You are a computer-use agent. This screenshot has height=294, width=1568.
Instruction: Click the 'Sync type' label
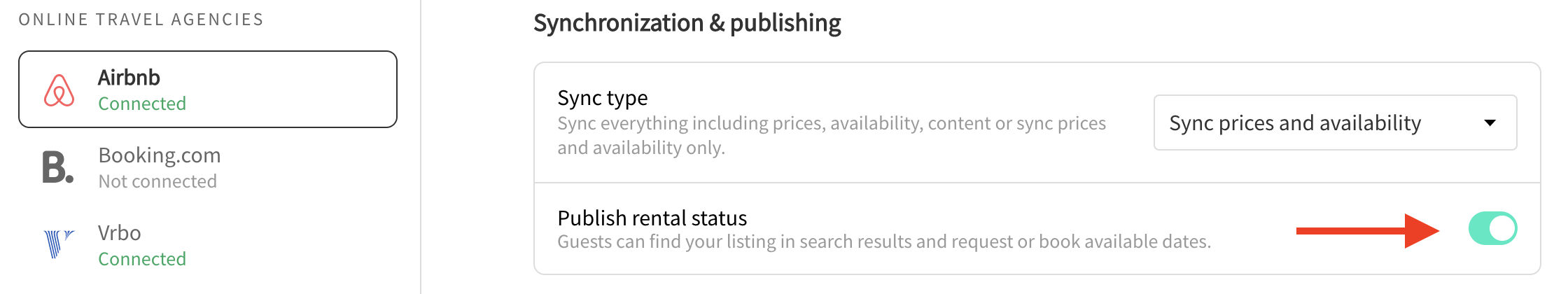point(602,98)
